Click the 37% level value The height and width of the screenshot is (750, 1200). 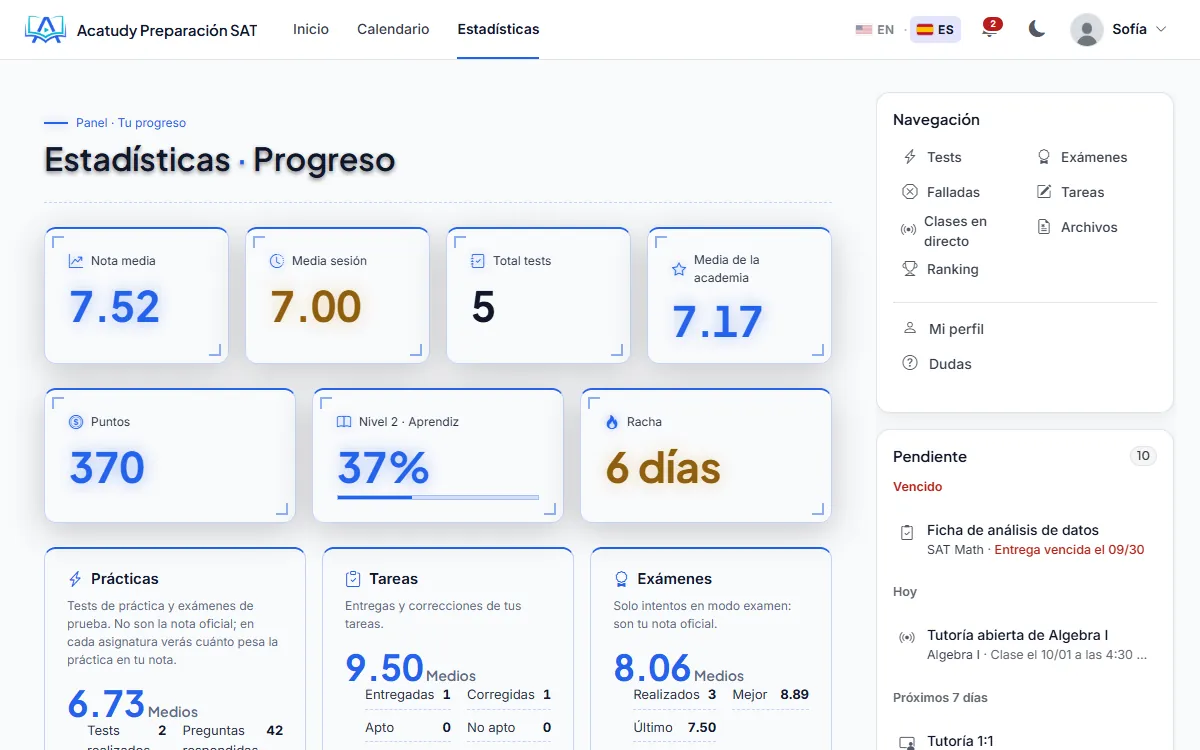tap(384, 468)
